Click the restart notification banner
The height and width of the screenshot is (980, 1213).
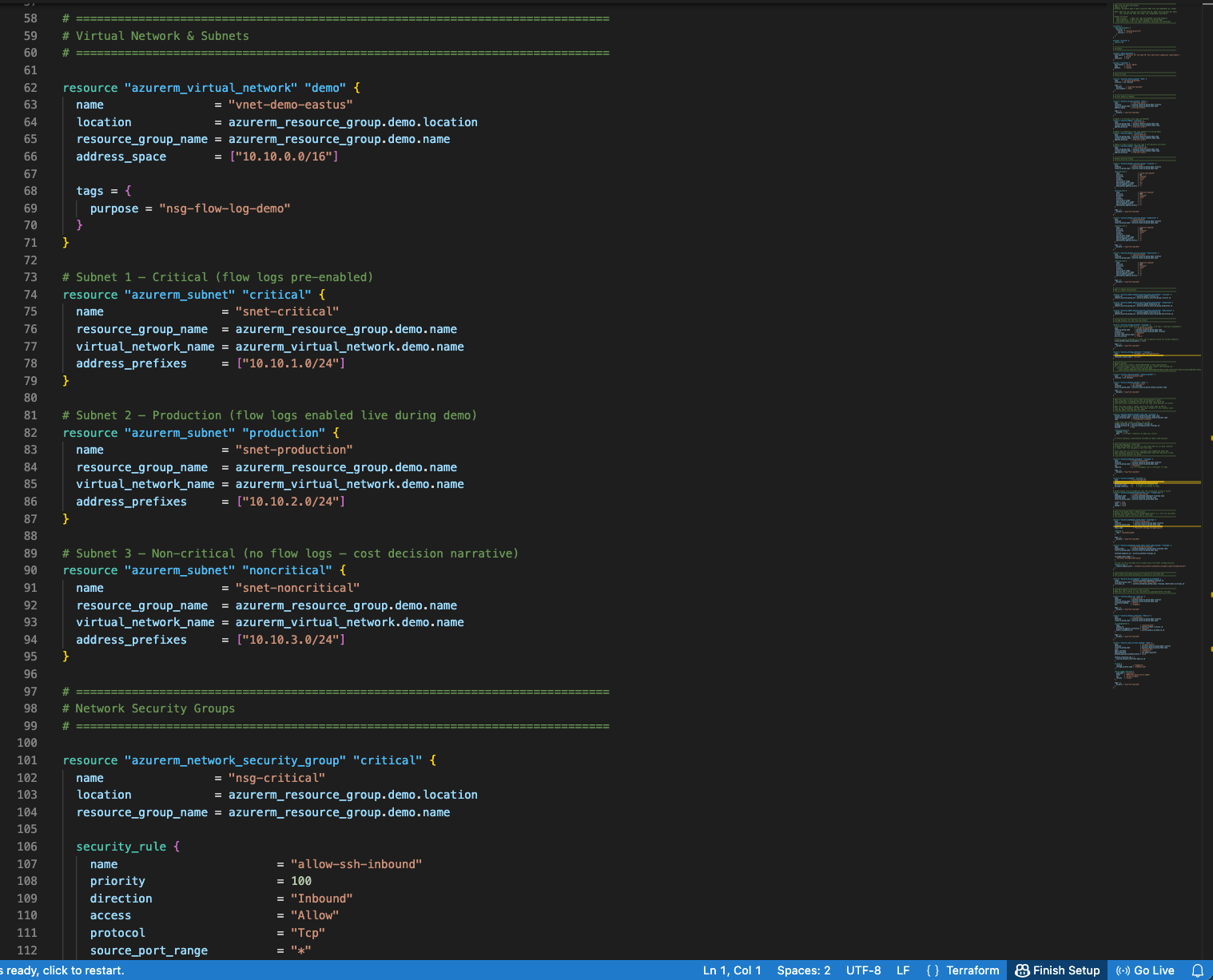coord(62,970)
